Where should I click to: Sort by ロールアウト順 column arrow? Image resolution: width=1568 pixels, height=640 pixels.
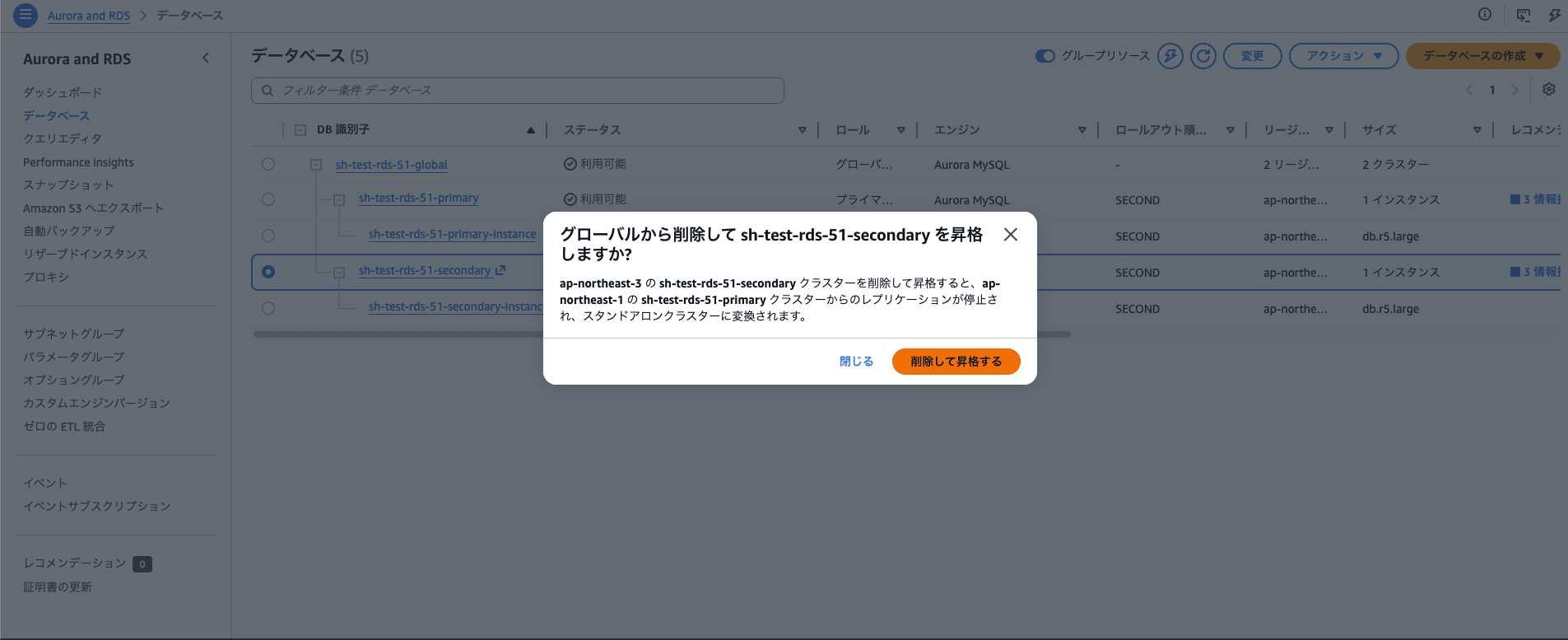tap(1231, 130)
